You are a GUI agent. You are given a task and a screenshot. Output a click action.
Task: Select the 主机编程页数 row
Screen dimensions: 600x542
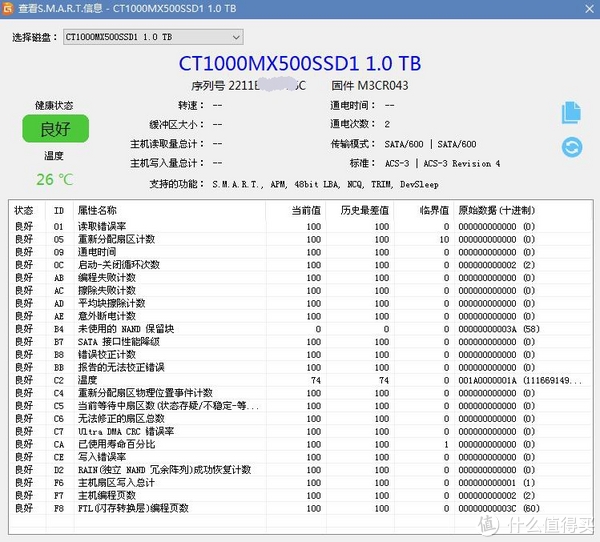(x=300, y=496)
